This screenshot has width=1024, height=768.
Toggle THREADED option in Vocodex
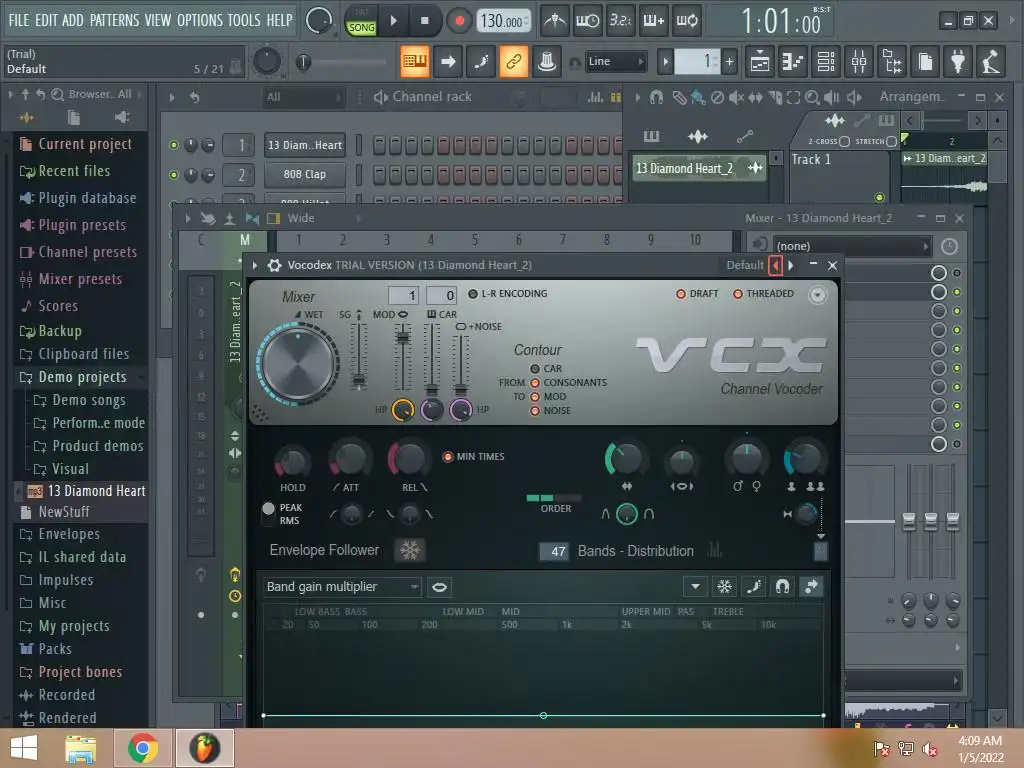[737, 294]
